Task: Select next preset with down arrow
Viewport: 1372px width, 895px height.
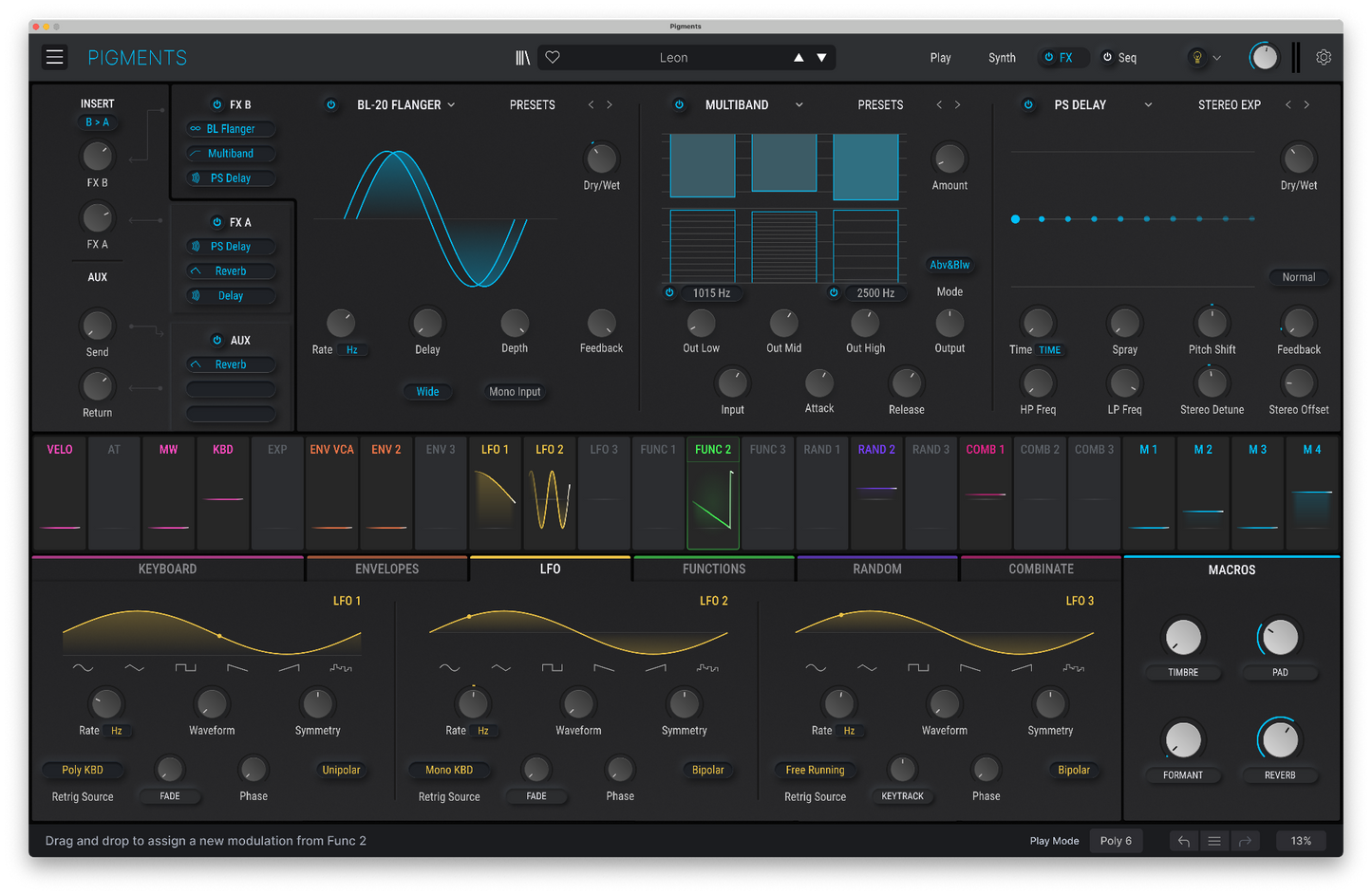Action: (821, 58)
